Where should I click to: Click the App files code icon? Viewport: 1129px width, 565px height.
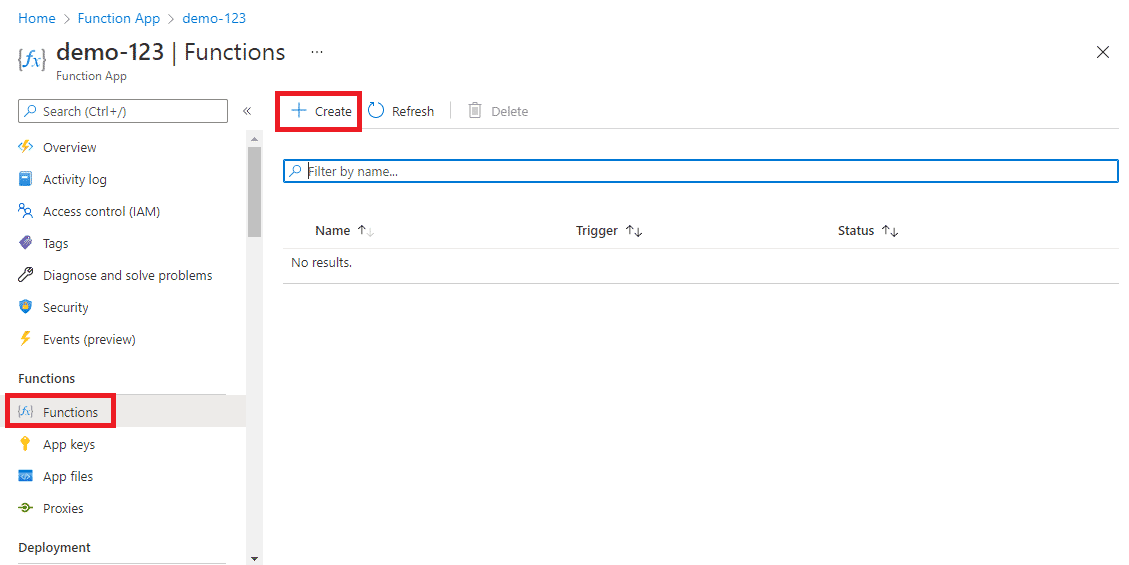[26, 476]
